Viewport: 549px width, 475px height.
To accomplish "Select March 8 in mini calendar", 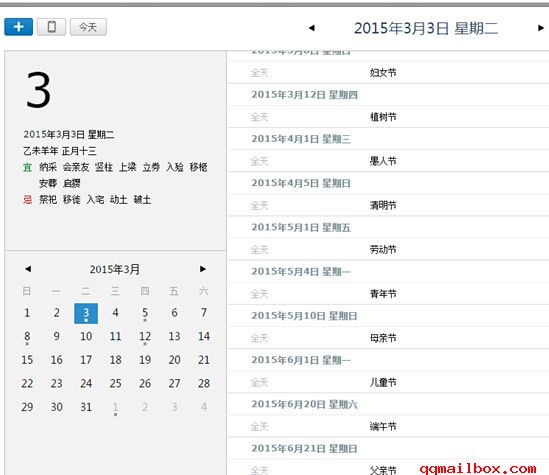I will click(x=27, y=336).
